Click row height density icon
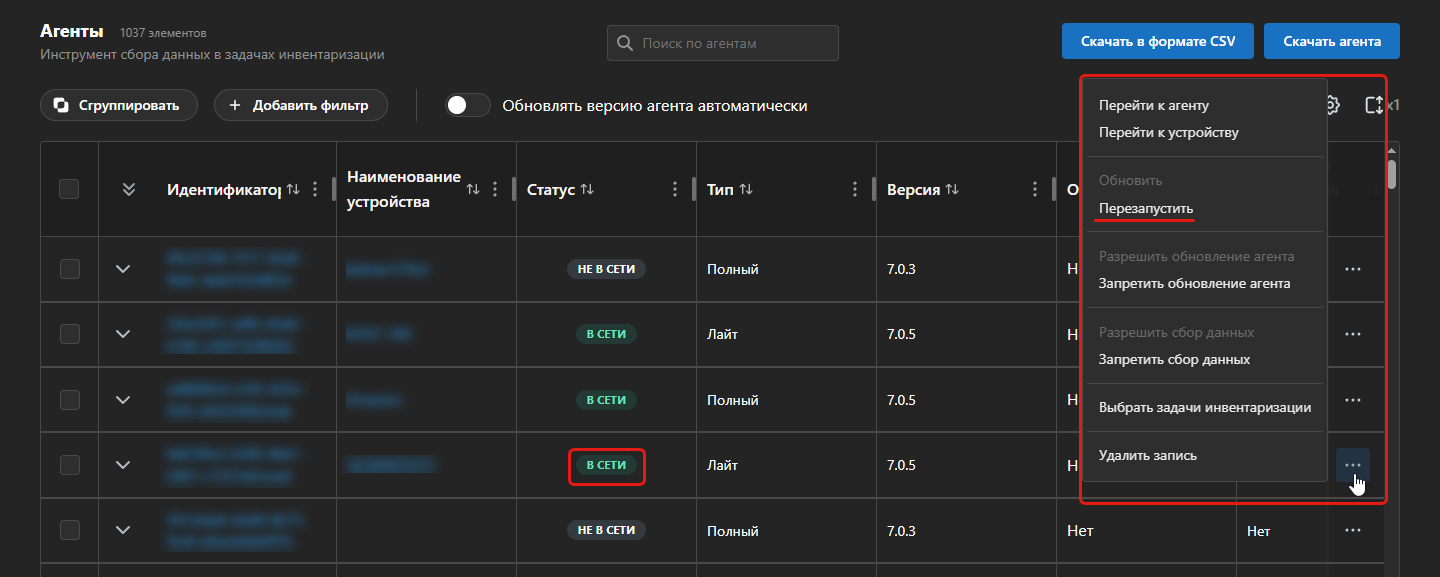Viewport: 1440px width, 577px height. point(1375,105)
